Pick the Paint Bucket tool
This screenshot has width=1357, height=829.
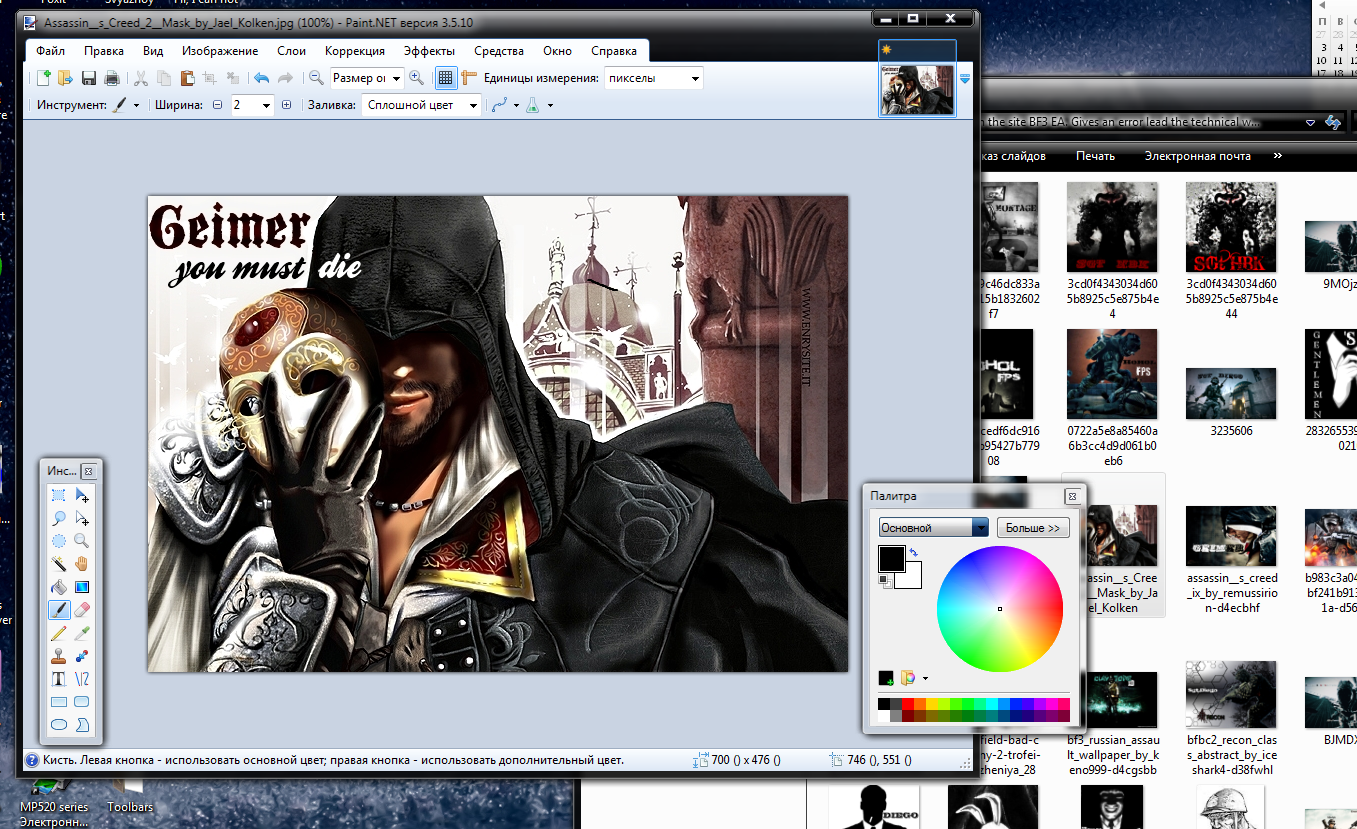point(59,587)
